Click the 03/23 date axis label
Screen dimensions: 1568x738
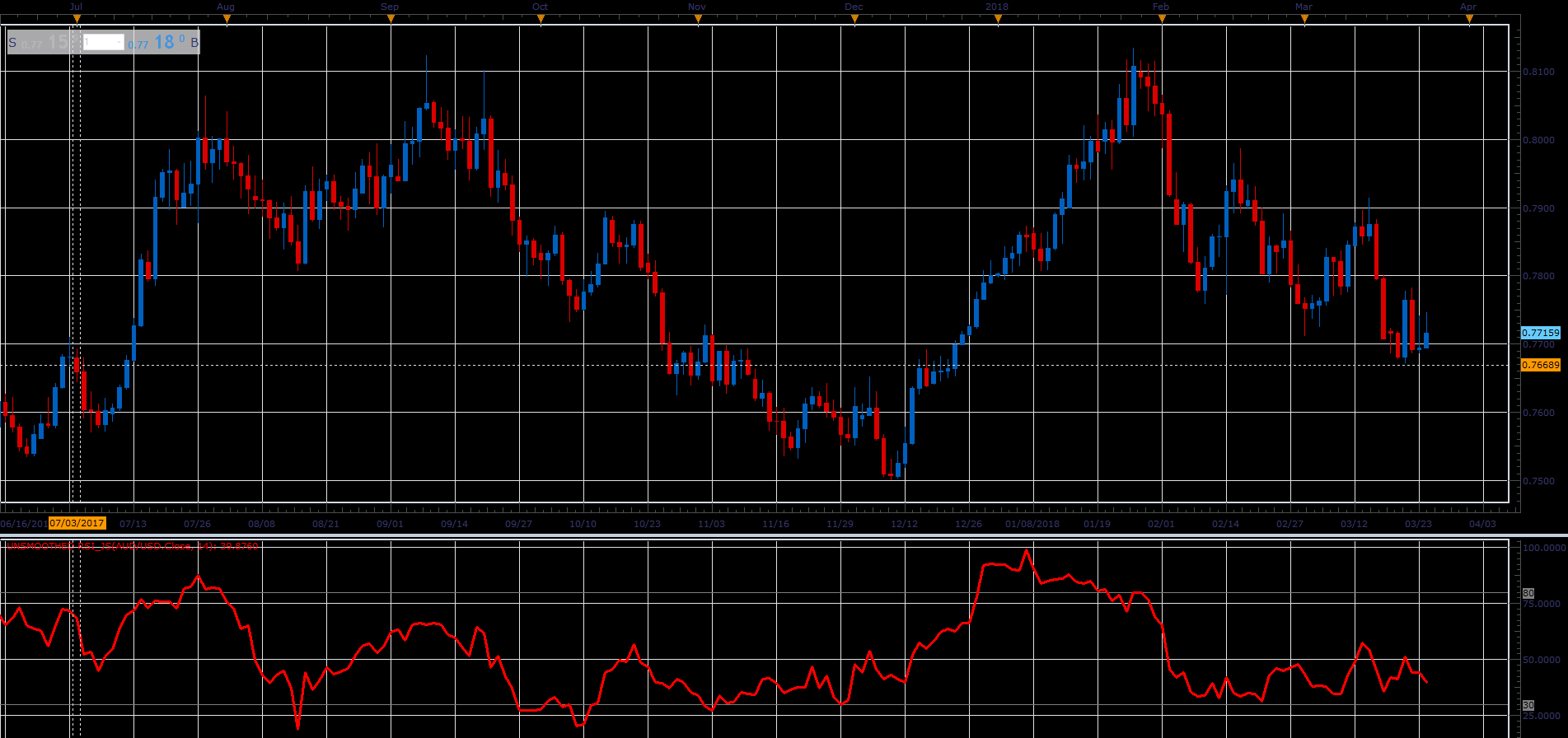(1418, 524)
